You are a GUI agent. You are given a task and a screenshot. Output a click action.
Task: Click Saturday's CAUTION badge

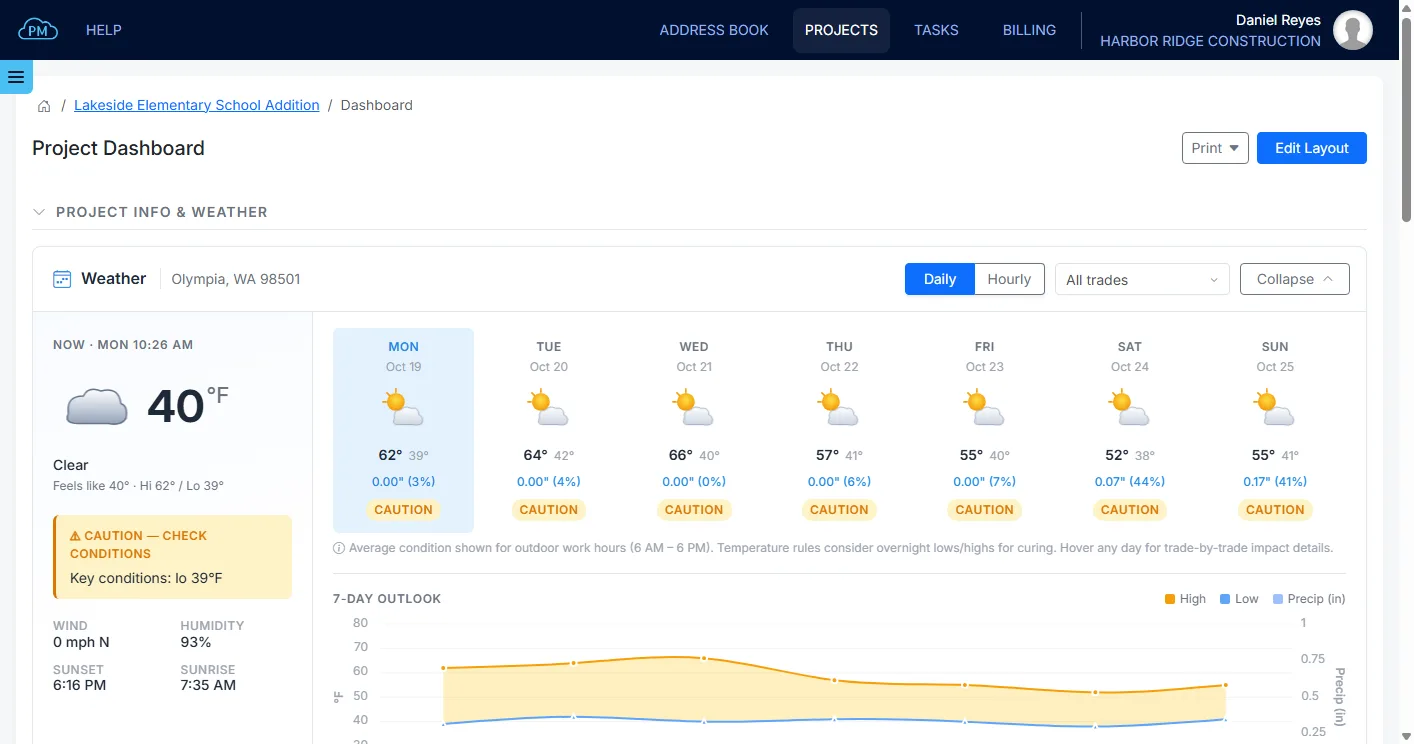point(1129,510)
